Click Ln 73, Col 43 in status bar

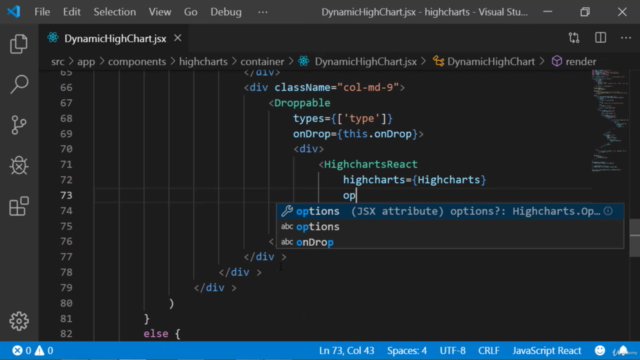[347, 351]
